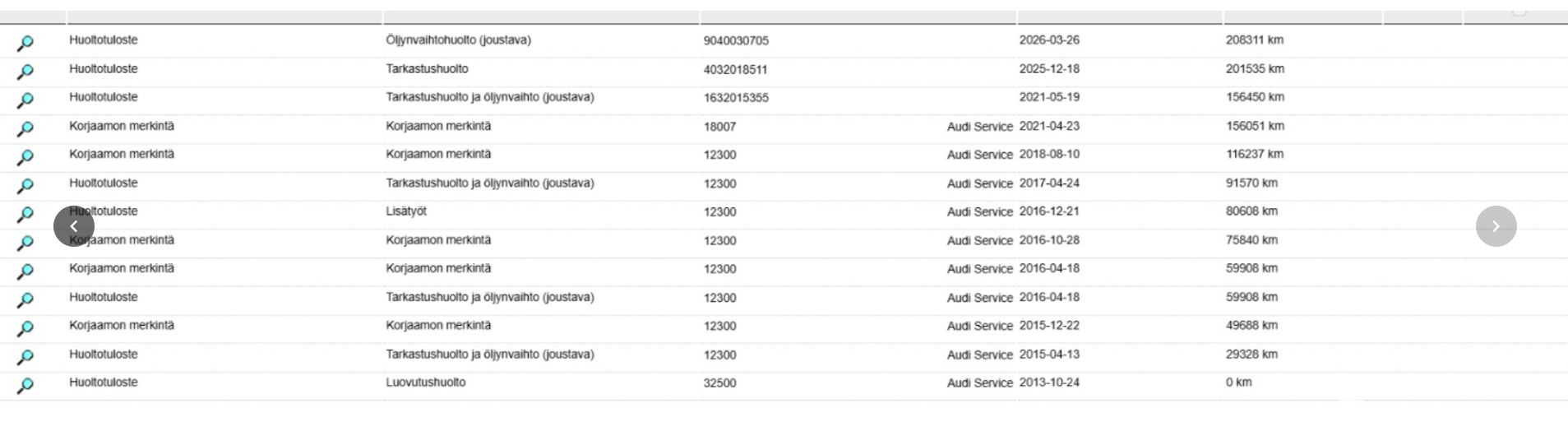View details of the 18007 Korjaamon merkintä entry
1568x445 pixels.
pyautogui.click(x=25, y=129)
